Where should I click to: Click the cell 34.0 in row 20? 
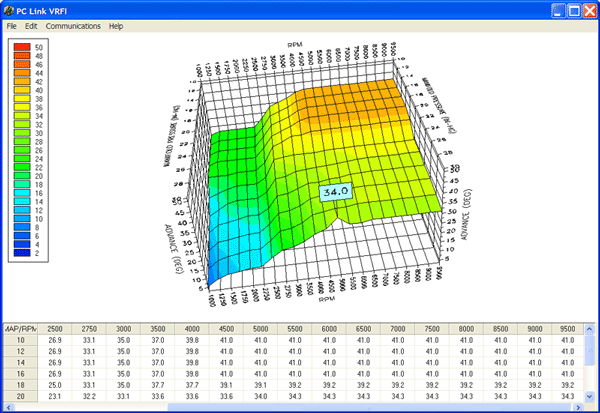[261, 396]
